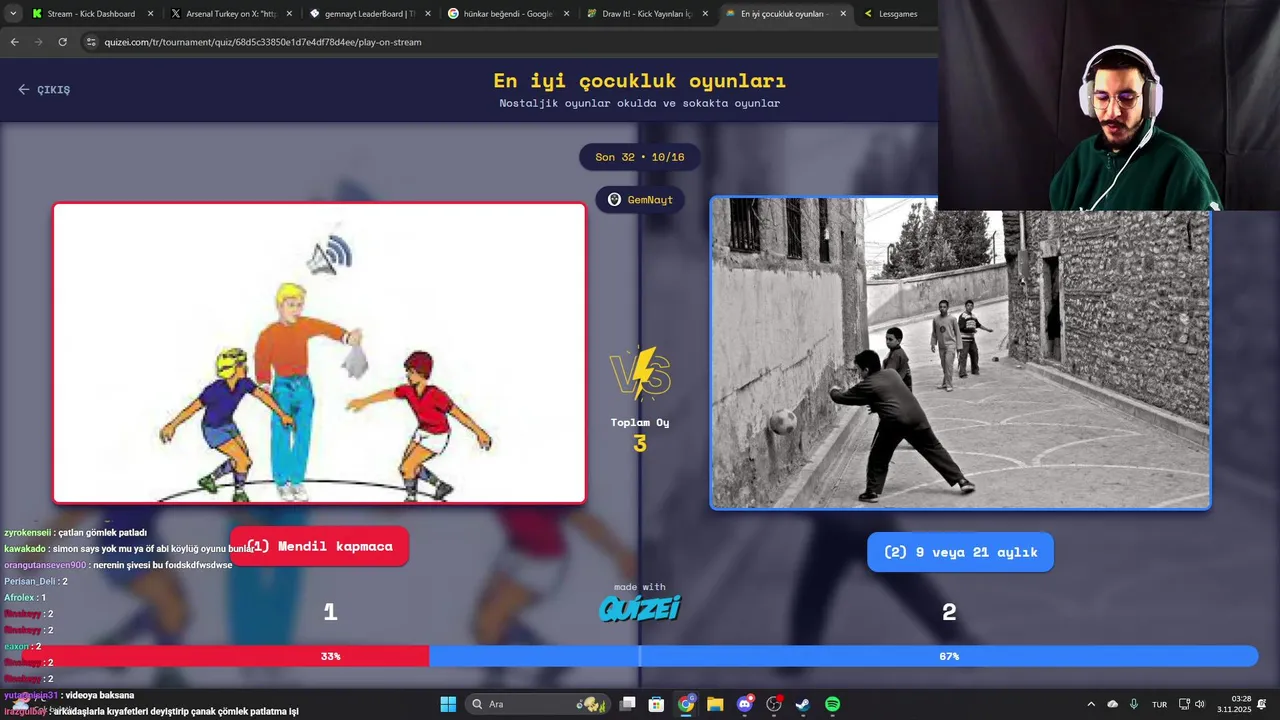Click the VS lightning bolt emblem

[640, 373]
